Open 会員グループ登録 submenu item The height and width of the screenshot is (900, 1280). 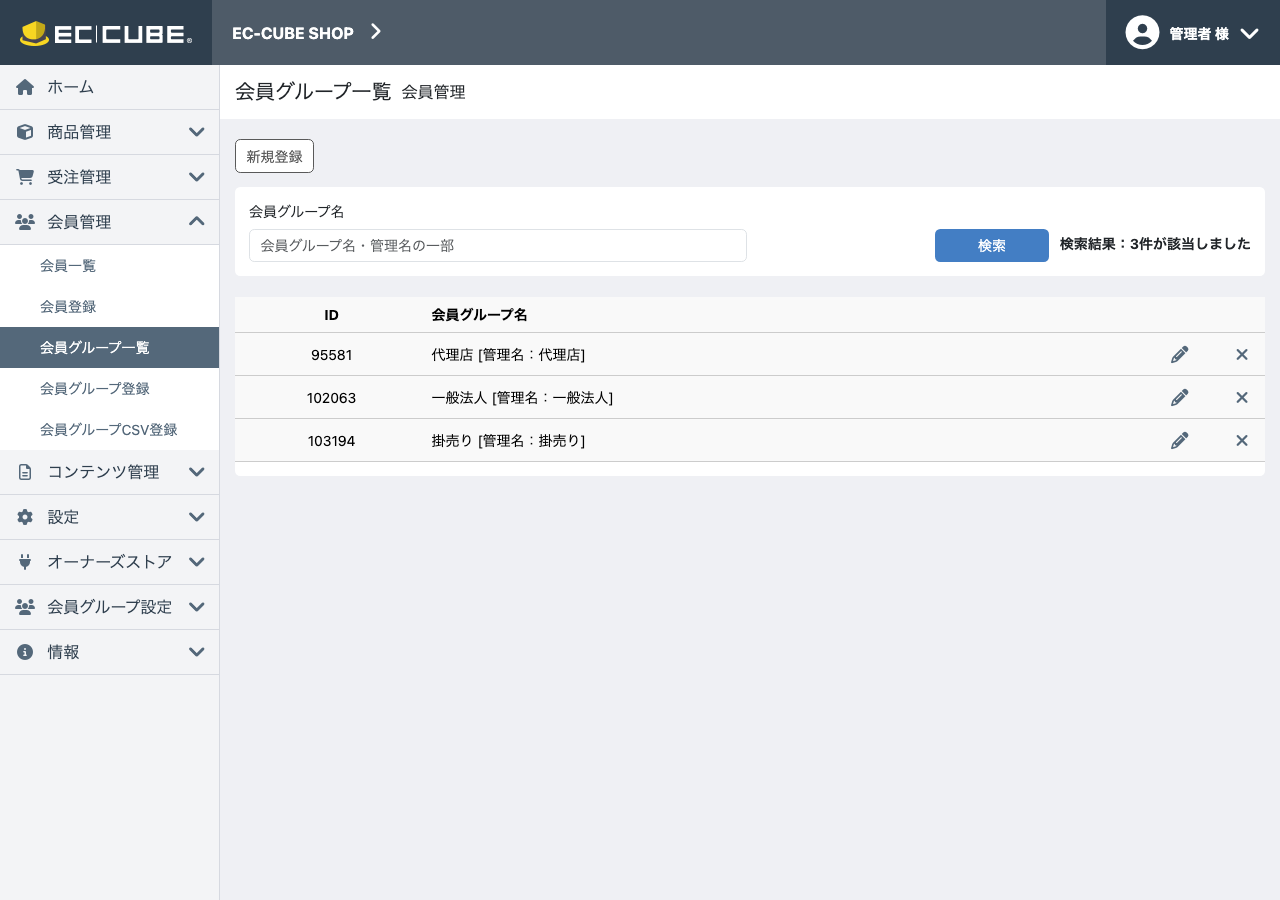coord(109,388)
